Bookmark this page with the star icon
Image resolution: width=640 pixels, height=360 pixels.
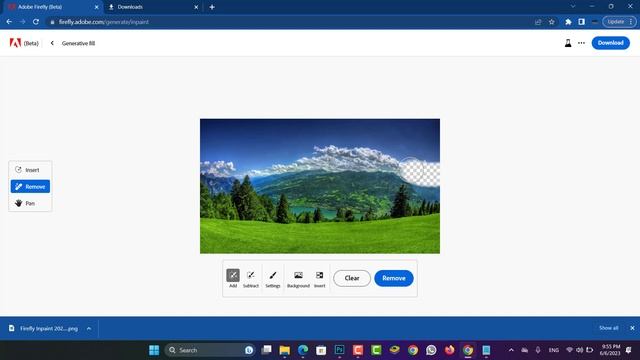552,22
